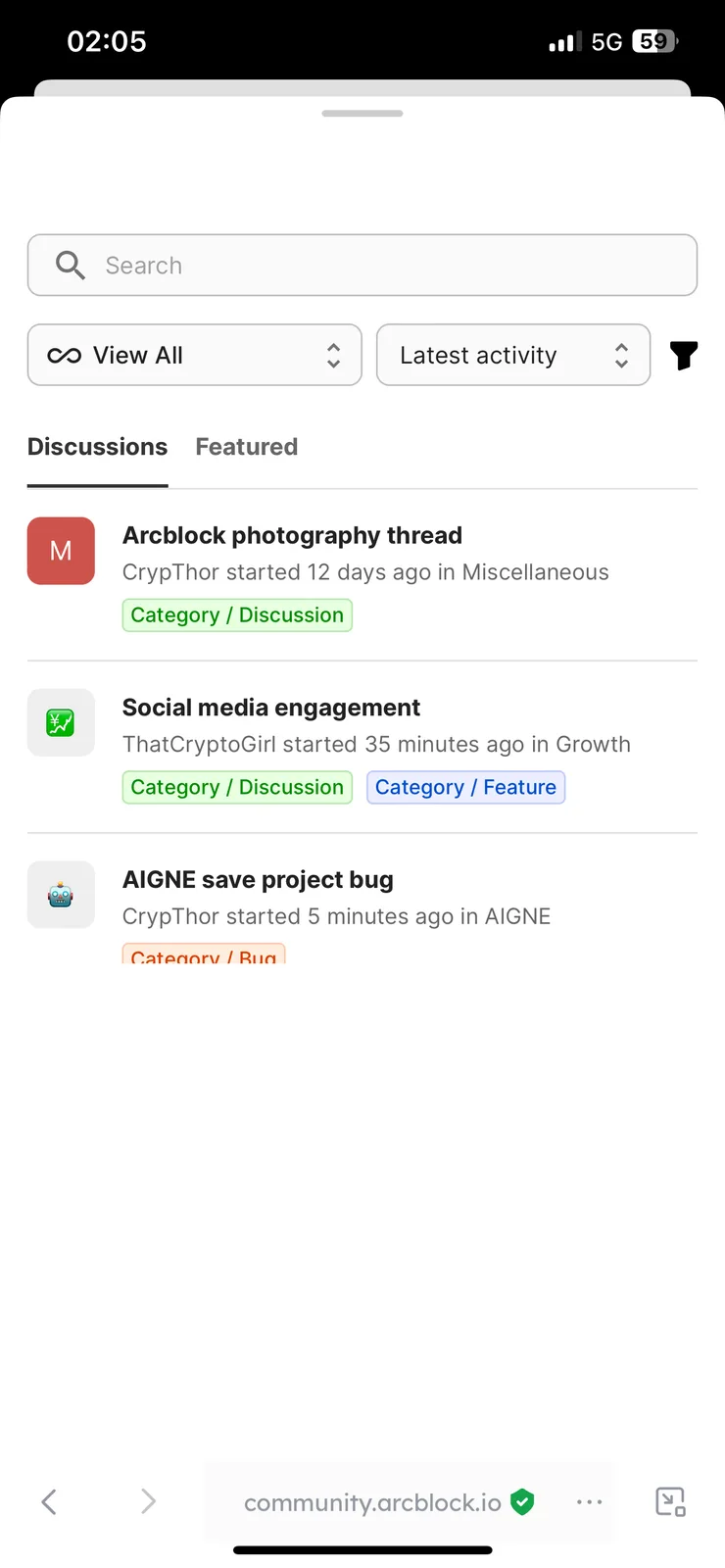Tap the red M avatar icon
Viewport: 725px width, 1568px height.
(x=61, y=551)
